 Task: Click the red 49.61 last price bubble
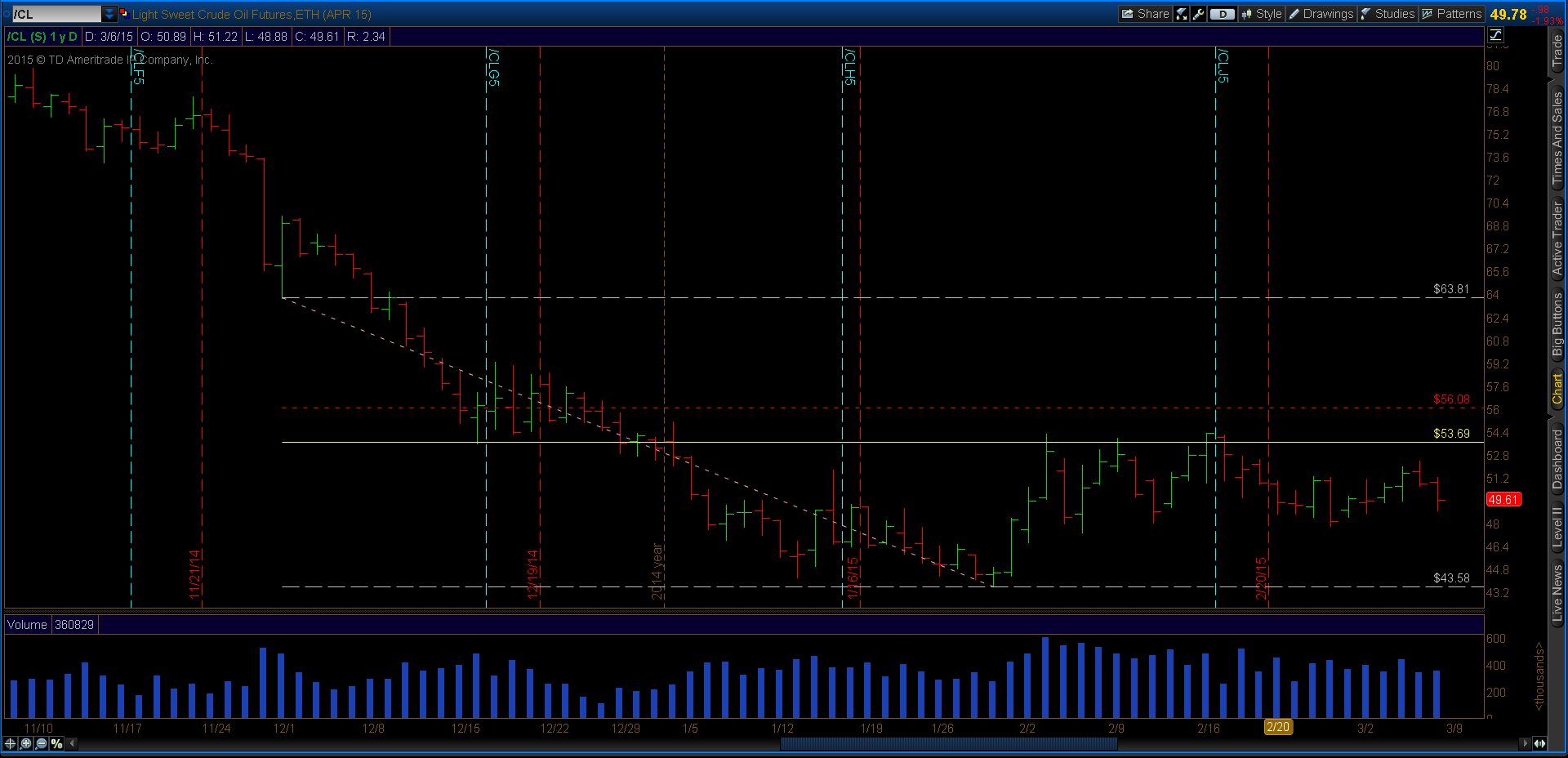(1503, 500)
